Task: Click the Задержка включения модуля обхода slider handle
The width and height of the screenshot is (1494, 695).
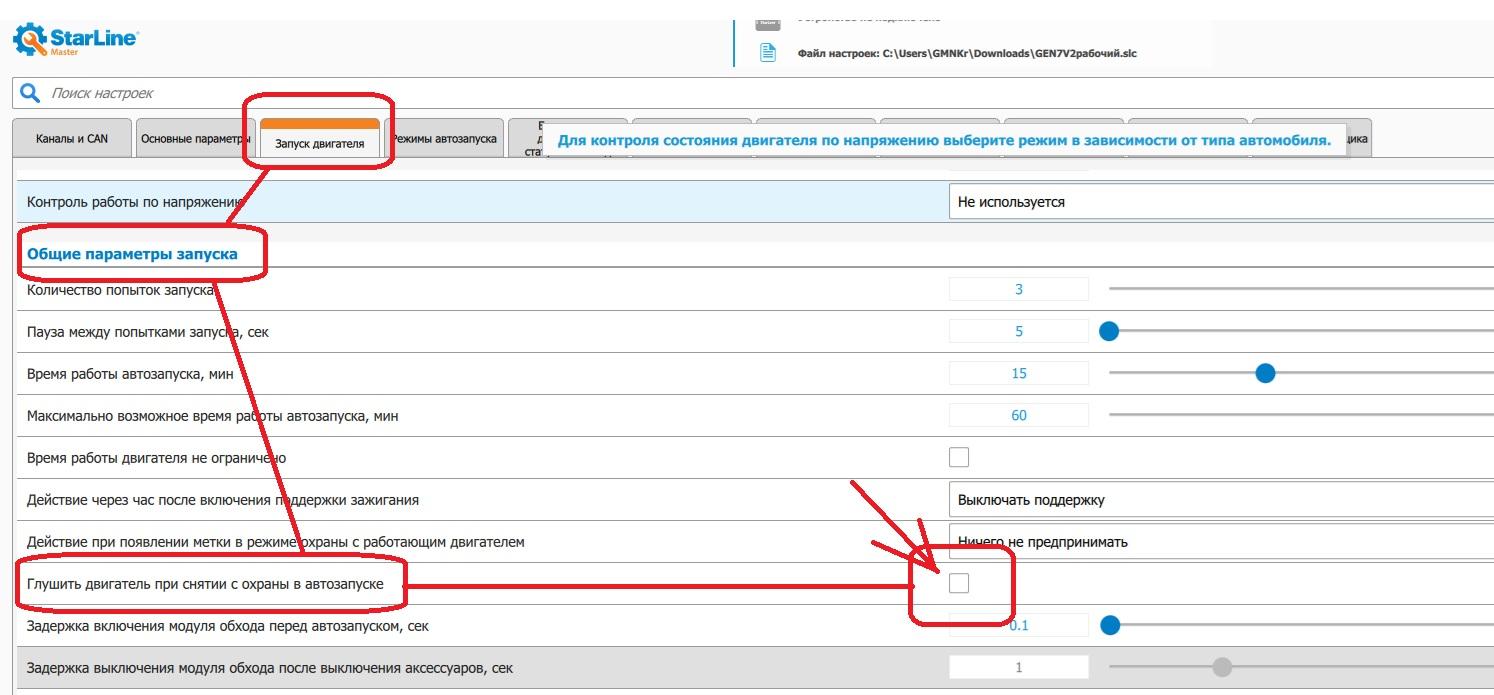Action: coord(1109,625)
